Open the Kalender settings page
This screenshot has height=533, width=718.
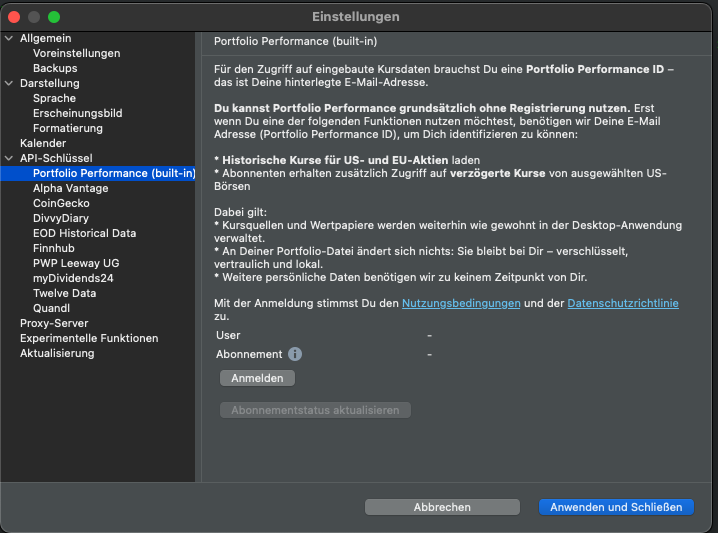point(43,143)
